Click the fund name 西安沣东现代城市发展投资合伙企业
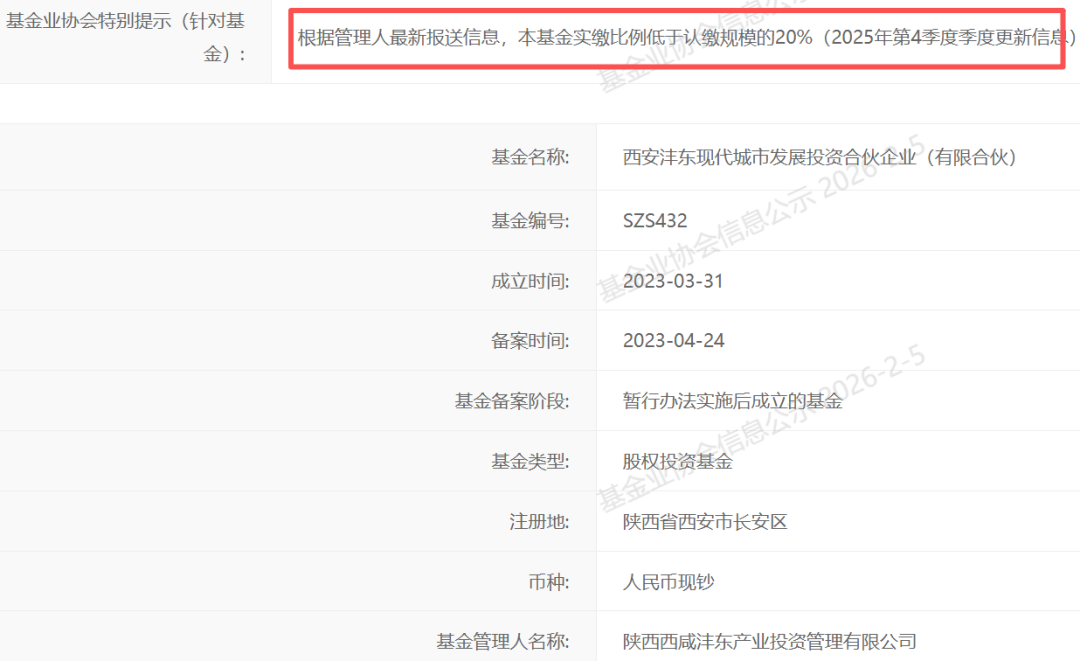The height and width of the screenshot is (661, 1080). [x=820, y=157]
